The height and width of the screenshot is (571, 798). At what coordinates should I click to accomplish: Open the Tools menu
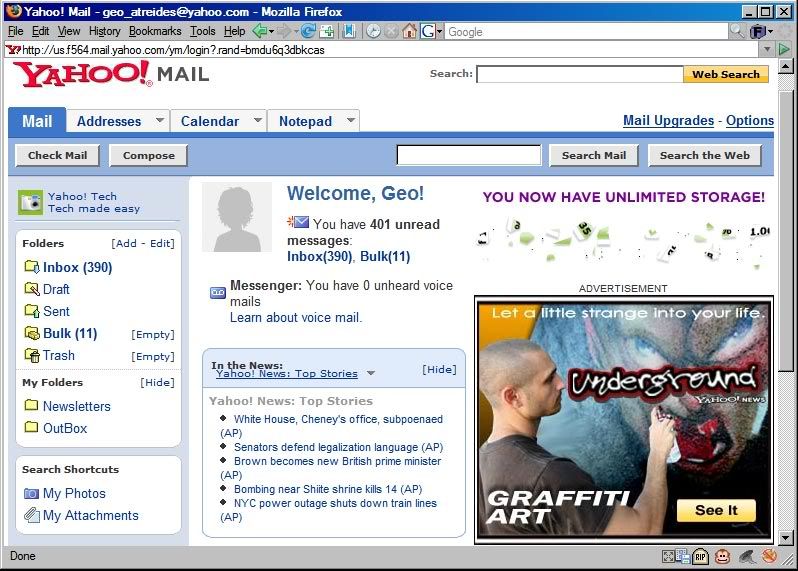click(203, 31)
